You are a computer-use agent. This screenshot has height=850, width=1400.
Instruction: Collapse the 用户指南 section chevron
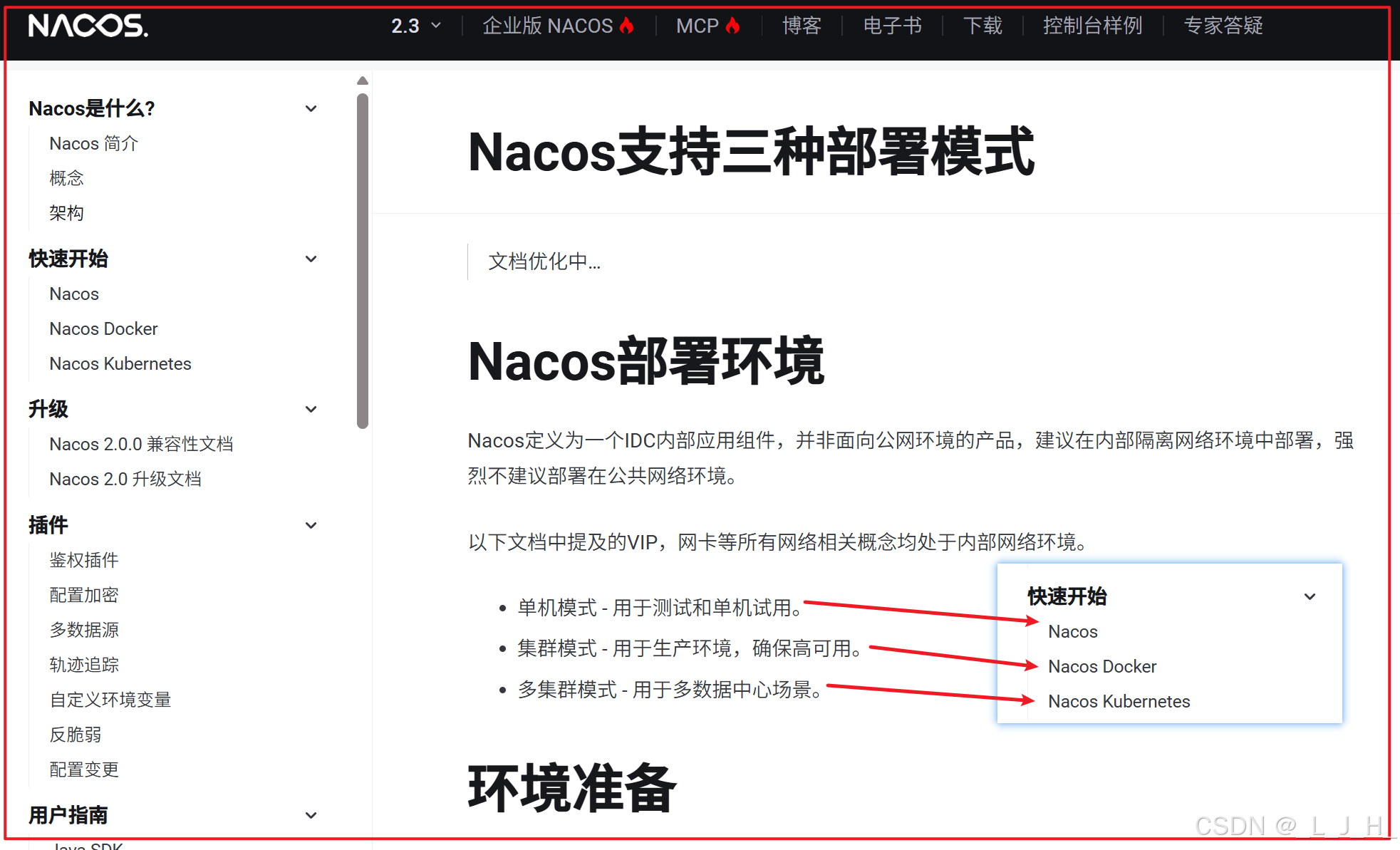click(311, 816)
